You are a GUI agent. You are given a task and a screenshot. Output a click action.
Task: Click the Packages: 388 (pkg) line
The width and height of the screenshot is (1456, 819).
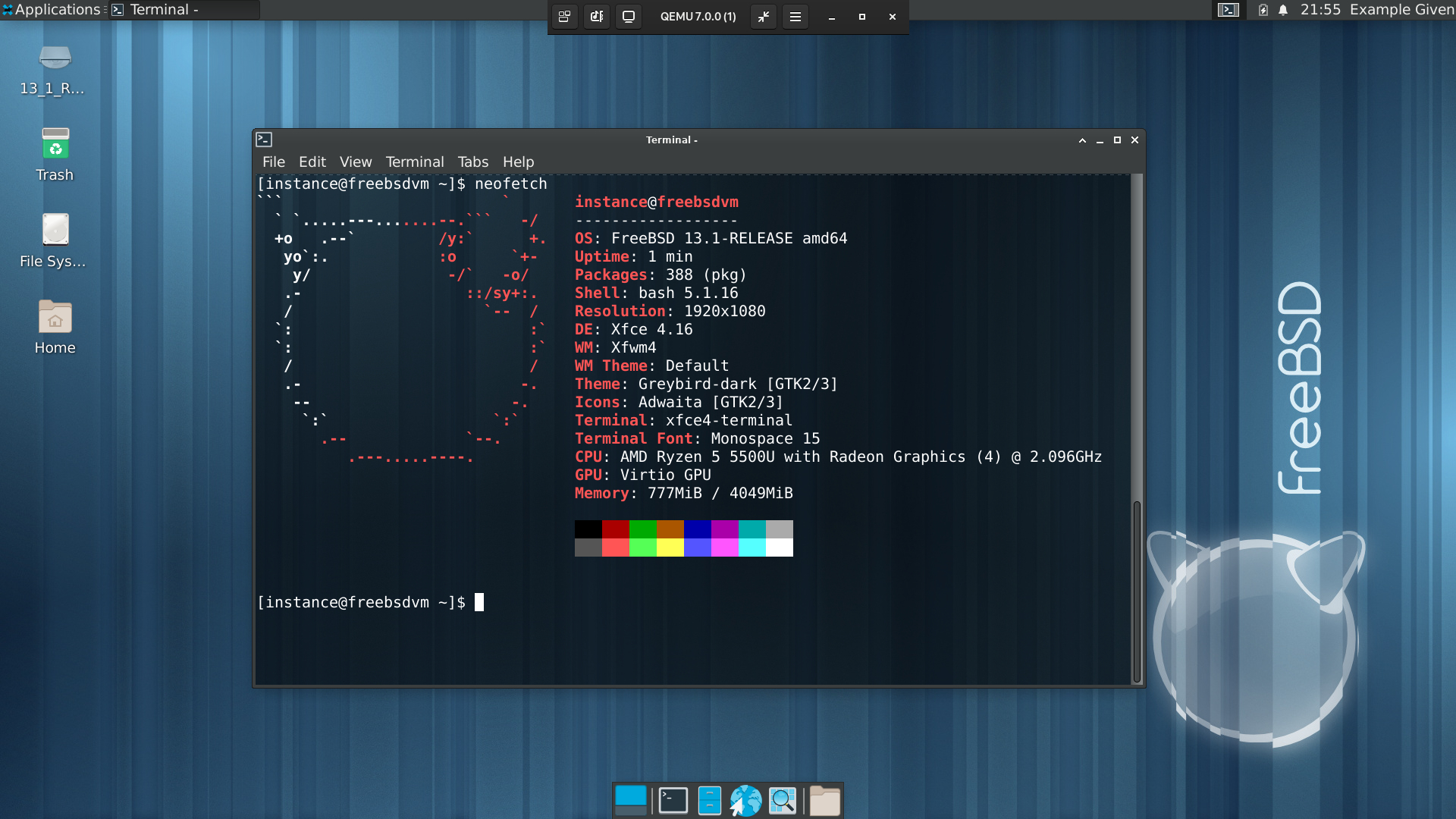660,275
